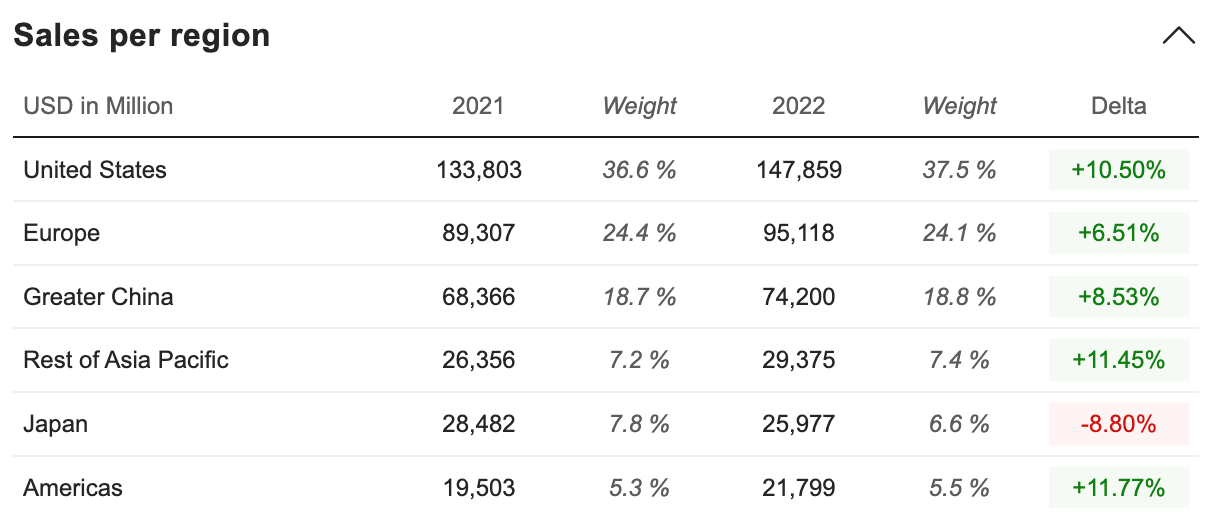Select the Europe region row

point(62,234)
